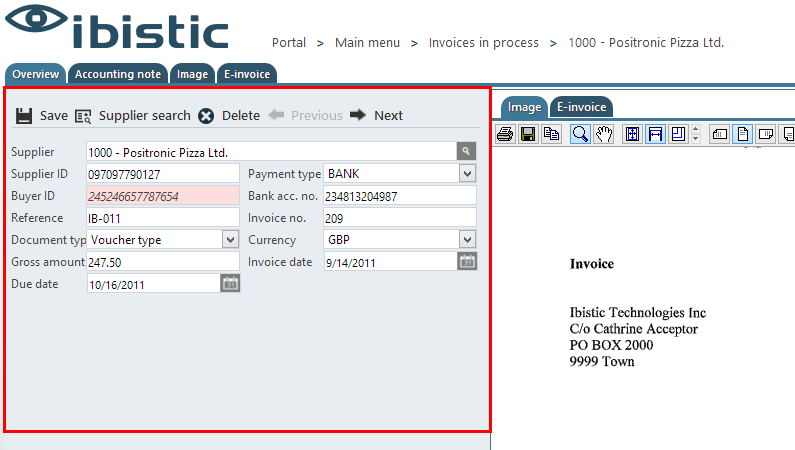The height and width of the screenshot is (450, 795).
Task: Click the copy icon in image viewer toolbar
Action: [x=551, y=134]
